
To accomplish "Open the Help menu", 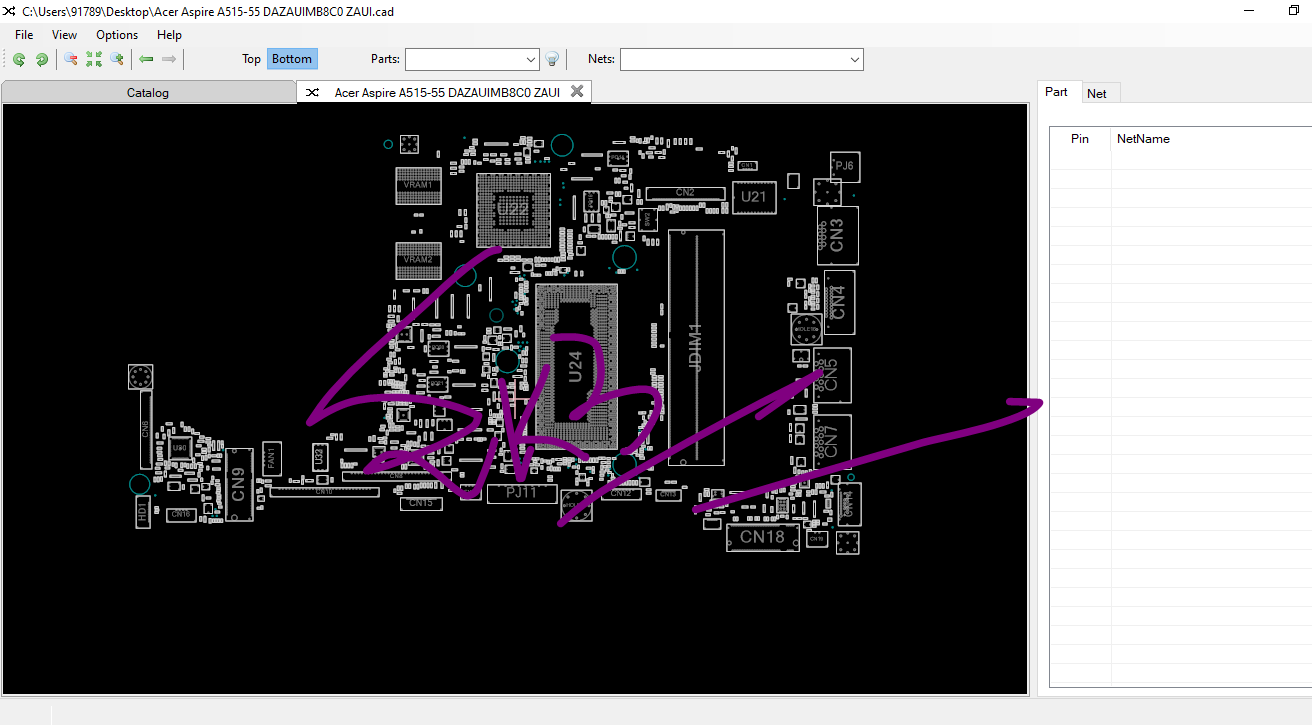I will pos(170,35).
